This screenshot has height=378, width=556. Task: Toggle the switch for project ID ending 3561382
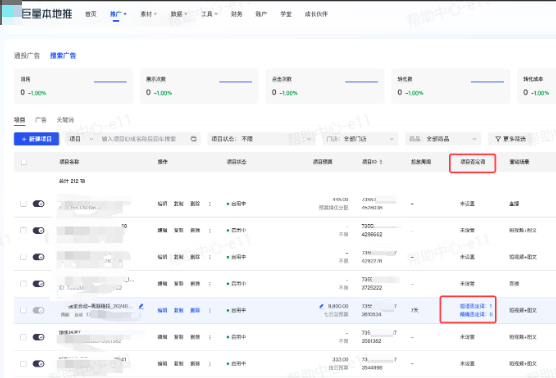tap(39, 337)
